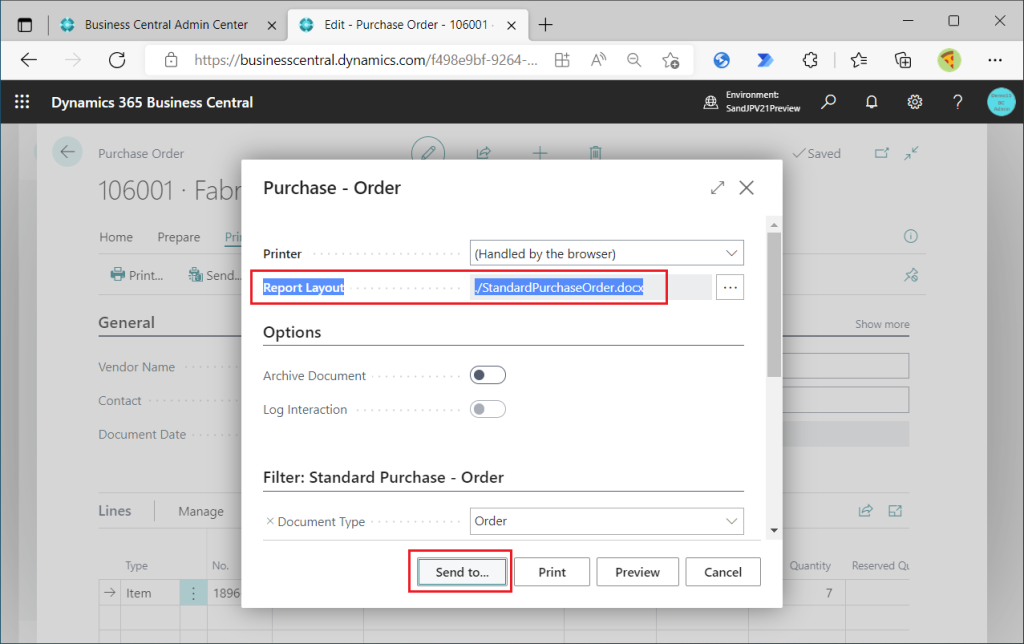Open the browser Settings and more menu
This screenshot has width=1024, height=644.
click(x=995, y=60)
